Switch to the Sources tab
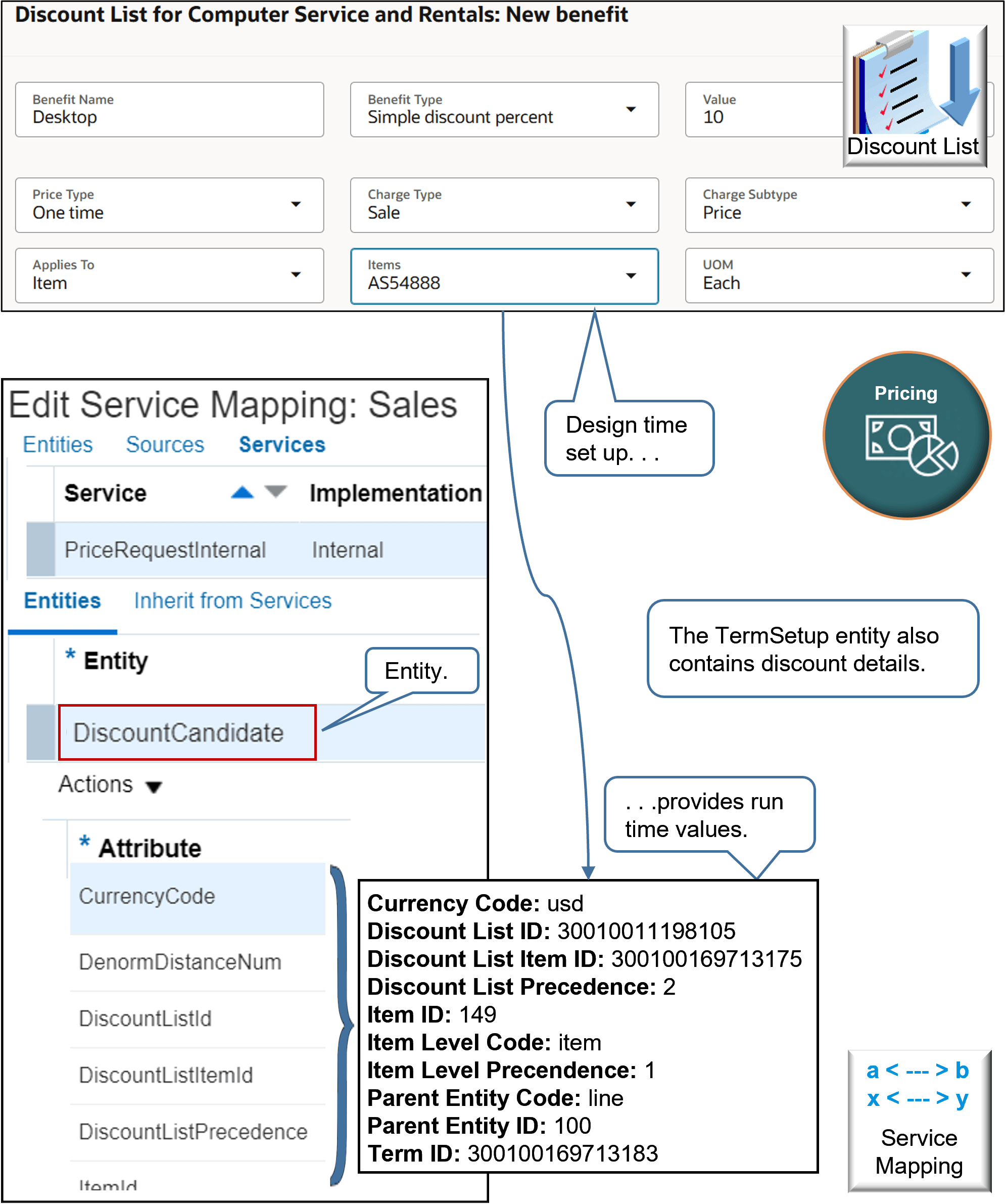This screenshot has width=1005, height=1204. tap(165, 444)
